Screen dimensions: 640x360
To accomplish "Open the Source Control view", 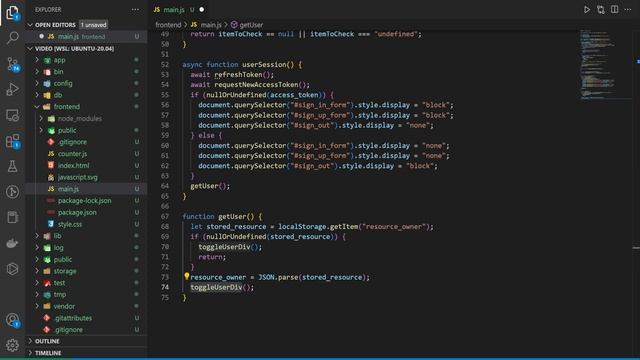I will (13, 64).
